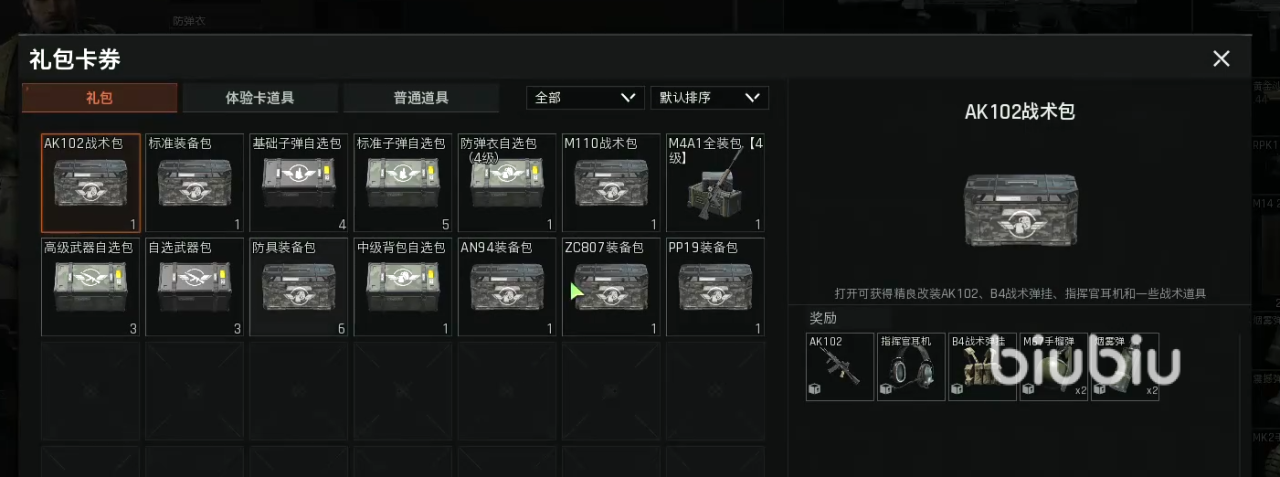Select the 礼包 tab
The height and width of the screenshot is (477, 1280).
pos(100,98)
